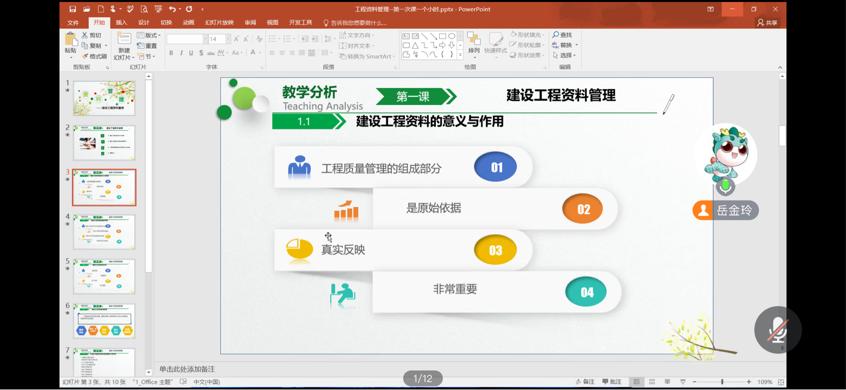Image resolution: width=846 pixels, height=390 pixels.
Task: Select the triangle shape in shapes gallery
Action: [x=415, y=45]
